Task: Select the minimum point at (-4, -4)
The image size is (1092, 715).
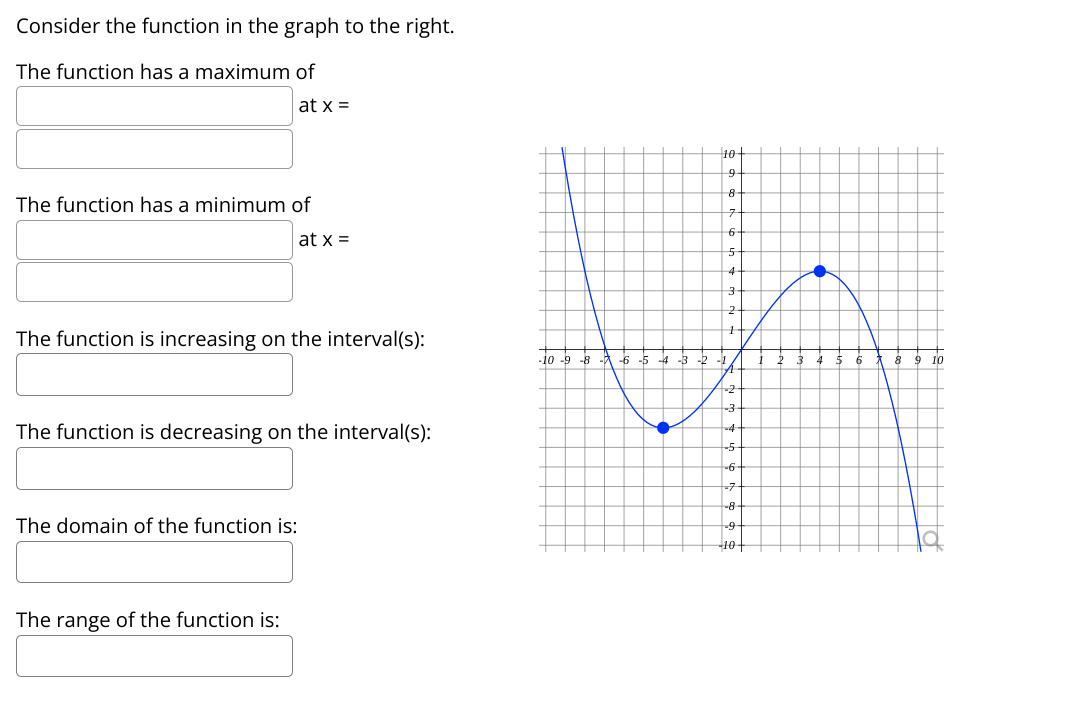Action: click(662, 428)
